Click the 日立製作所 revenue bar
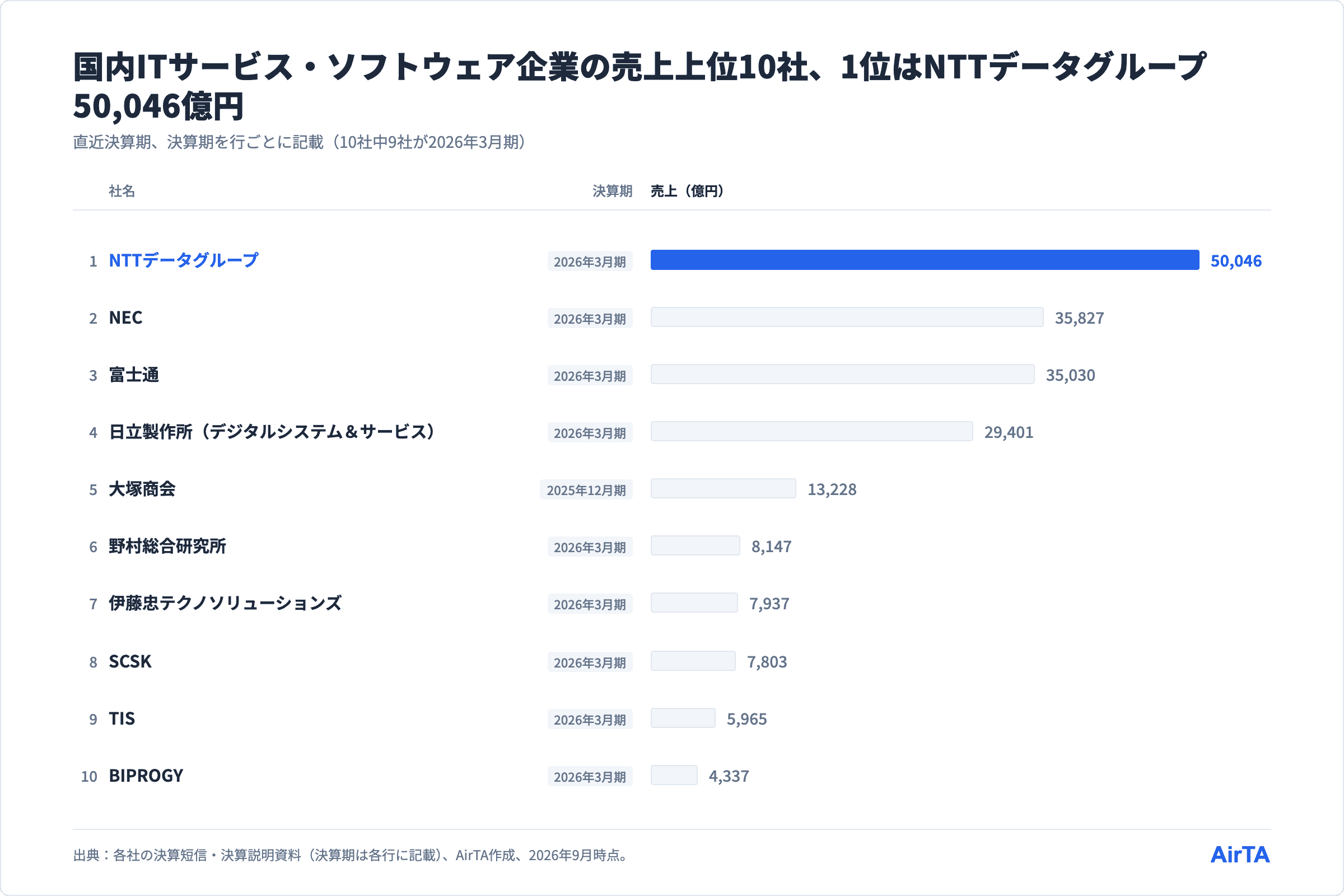This screenshot has height=896, width=1344. [x=811, y=431]
